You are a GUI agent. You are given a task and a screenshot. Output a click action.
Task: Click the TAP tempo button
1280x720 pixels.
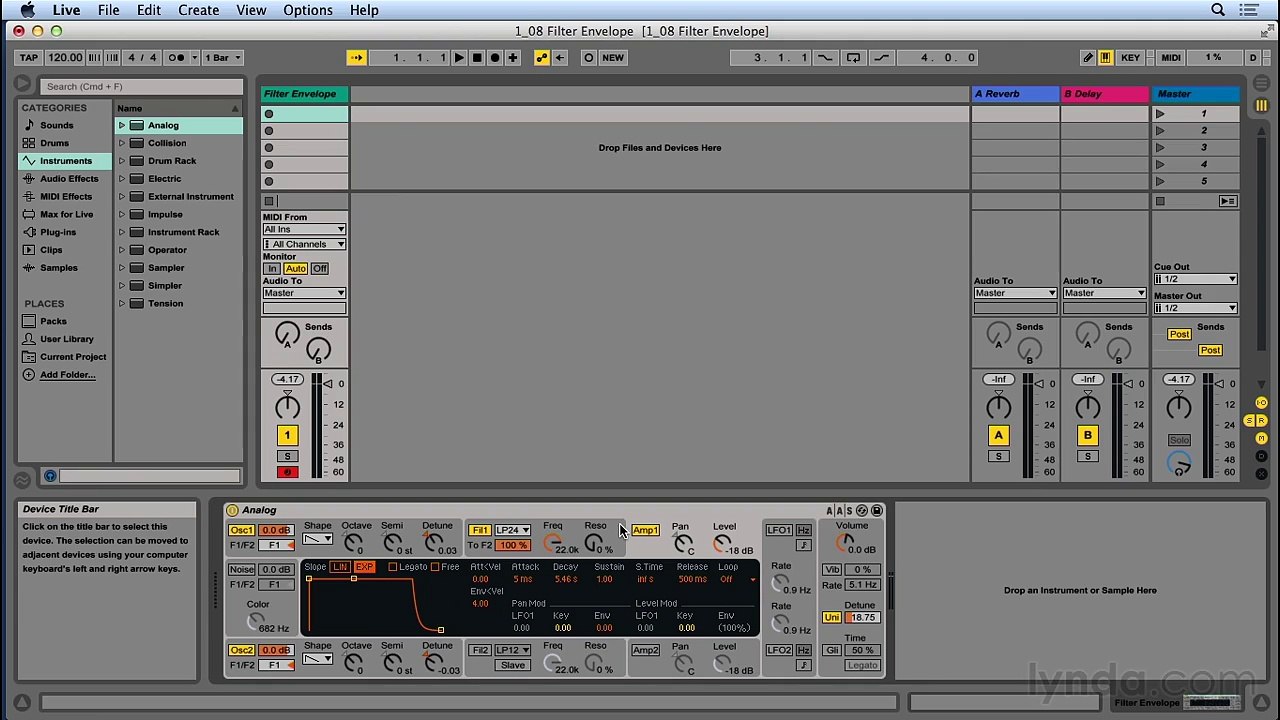point(29,58)
